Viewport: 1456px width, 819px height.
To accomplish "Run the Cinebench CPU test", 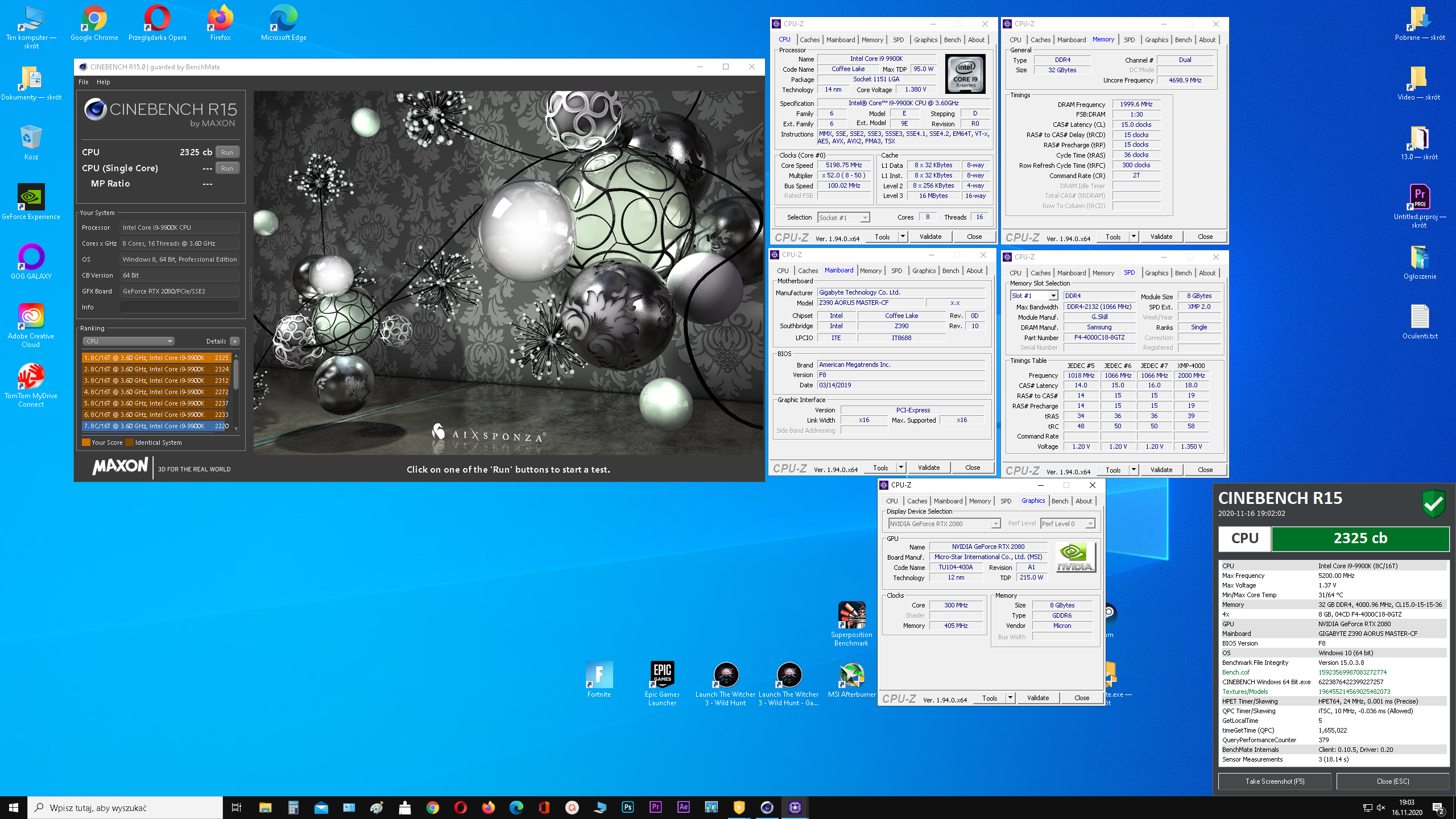I will pyautogui.click(x=227, y=152).
